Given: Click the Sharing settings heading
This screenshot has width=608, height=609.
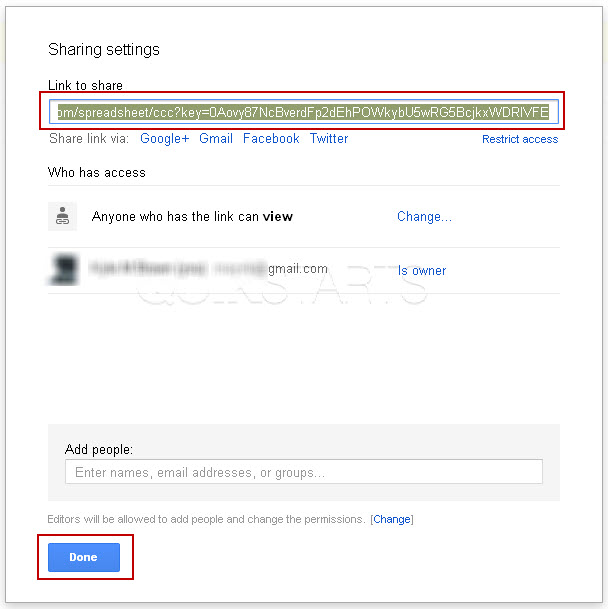Looking at the screenshot, I should [104, 50].
